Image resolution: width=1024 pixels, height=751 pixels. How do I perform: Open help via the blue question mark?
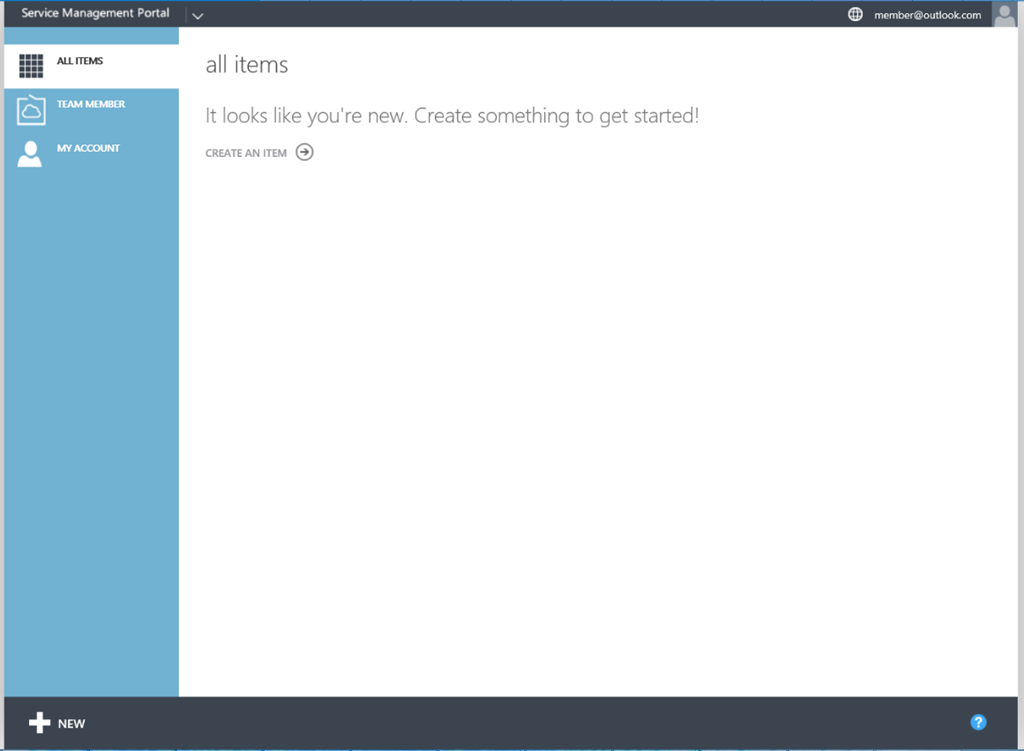coord(978,722)
